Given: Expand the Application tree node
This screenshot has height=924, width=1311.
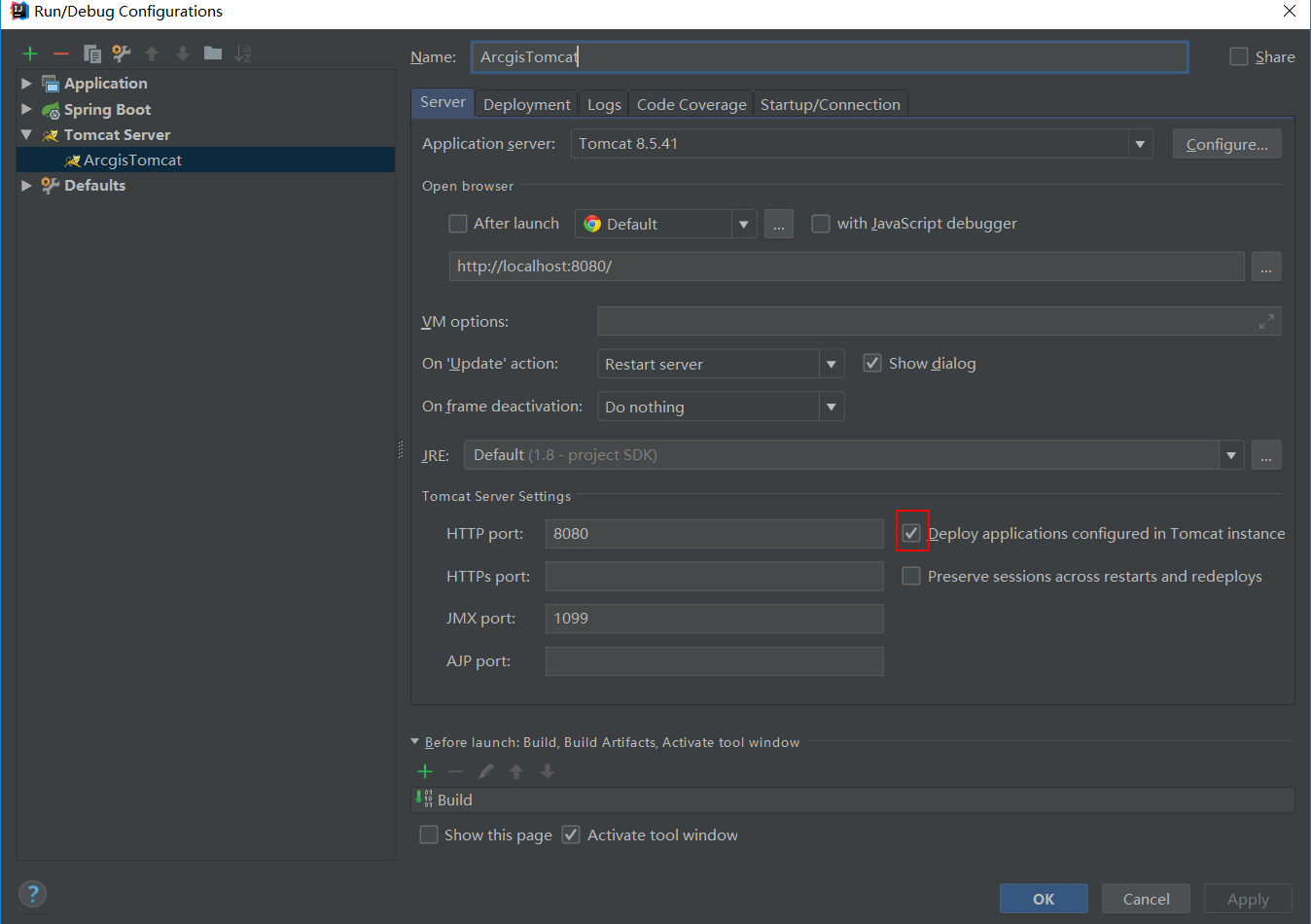Looking at the screenshot, I should [x=26, y=84].
